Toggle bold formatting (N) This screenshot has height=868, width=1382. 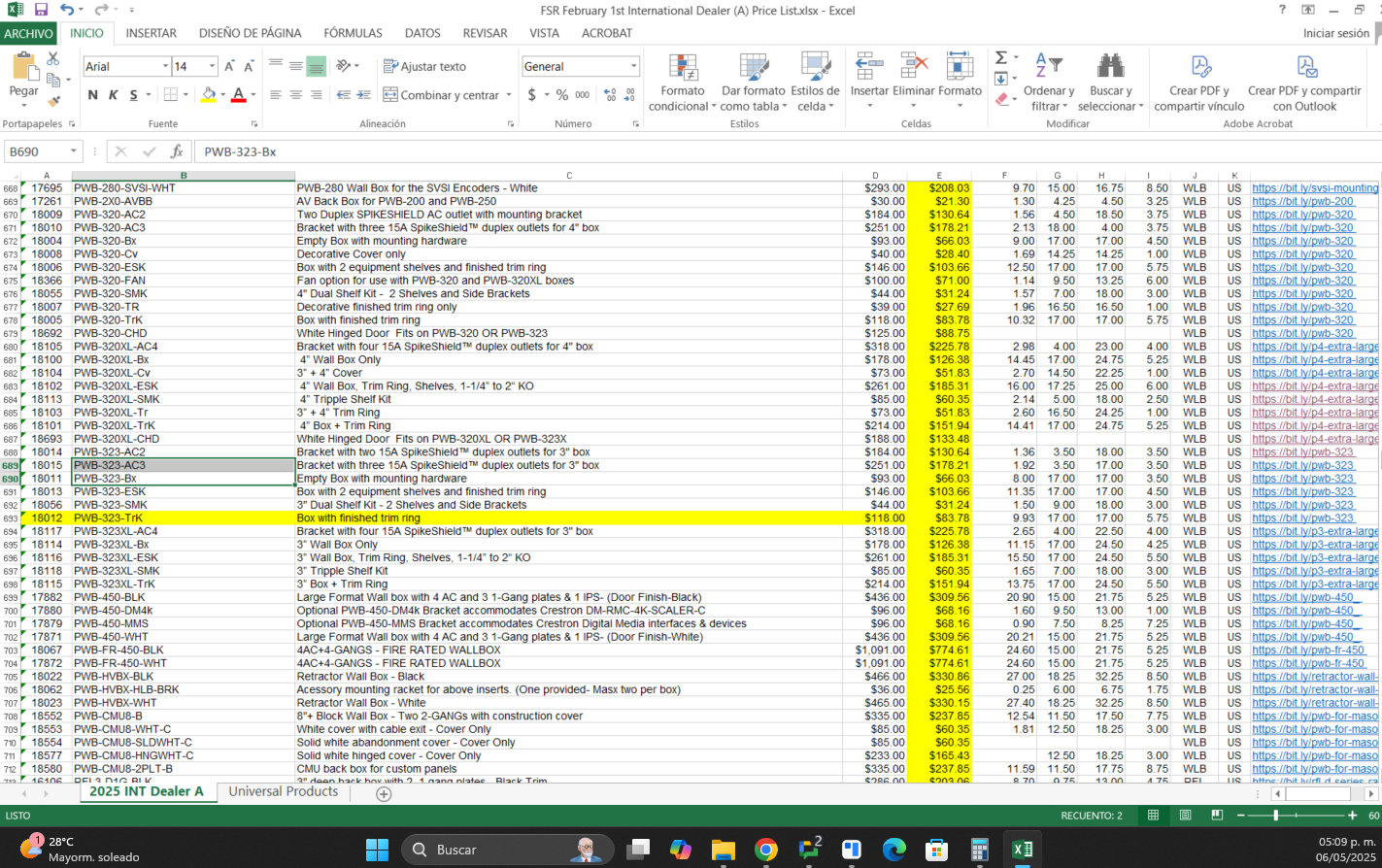pyautogui.click(x=93, y=95)
